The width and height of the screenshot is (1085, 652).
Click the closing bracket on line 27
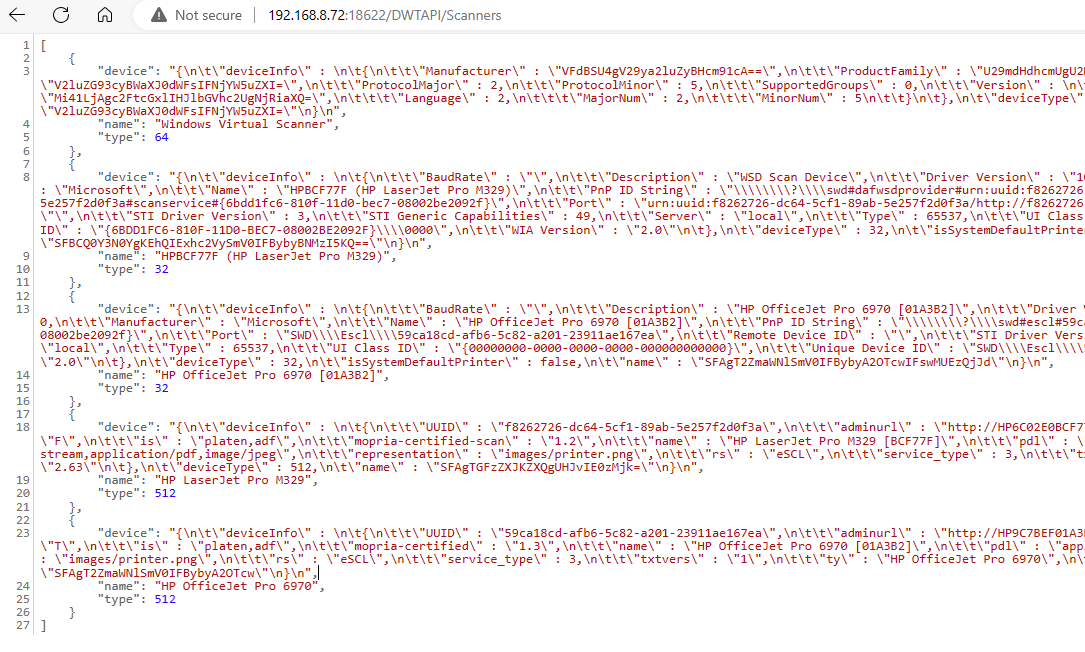pos(44,626)
